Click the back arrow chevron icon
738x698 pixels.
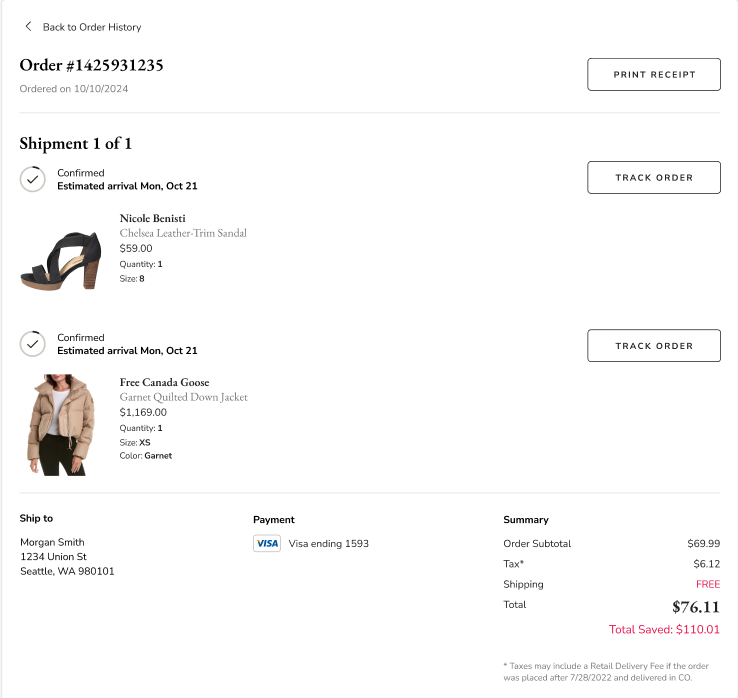point(28,26)
